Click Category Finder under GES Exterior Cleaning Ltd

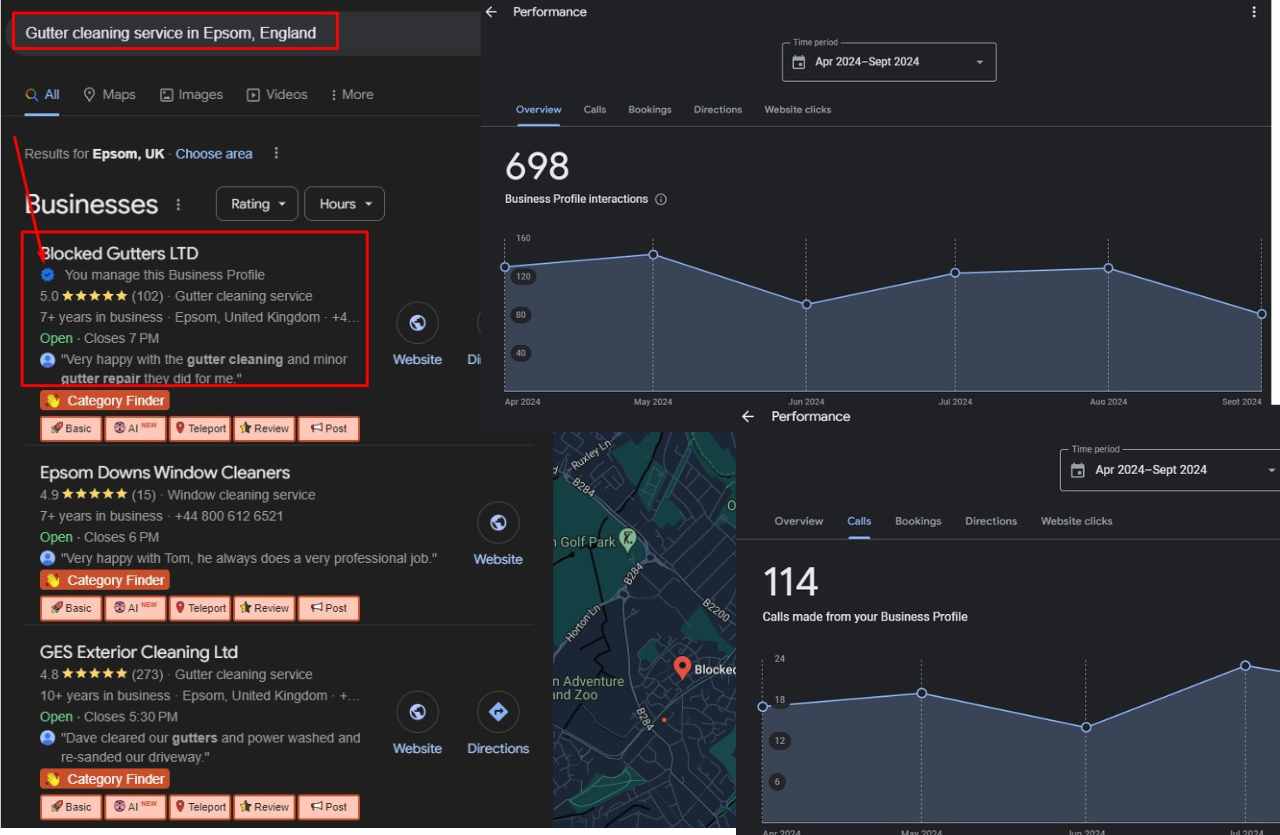[105, 779]
